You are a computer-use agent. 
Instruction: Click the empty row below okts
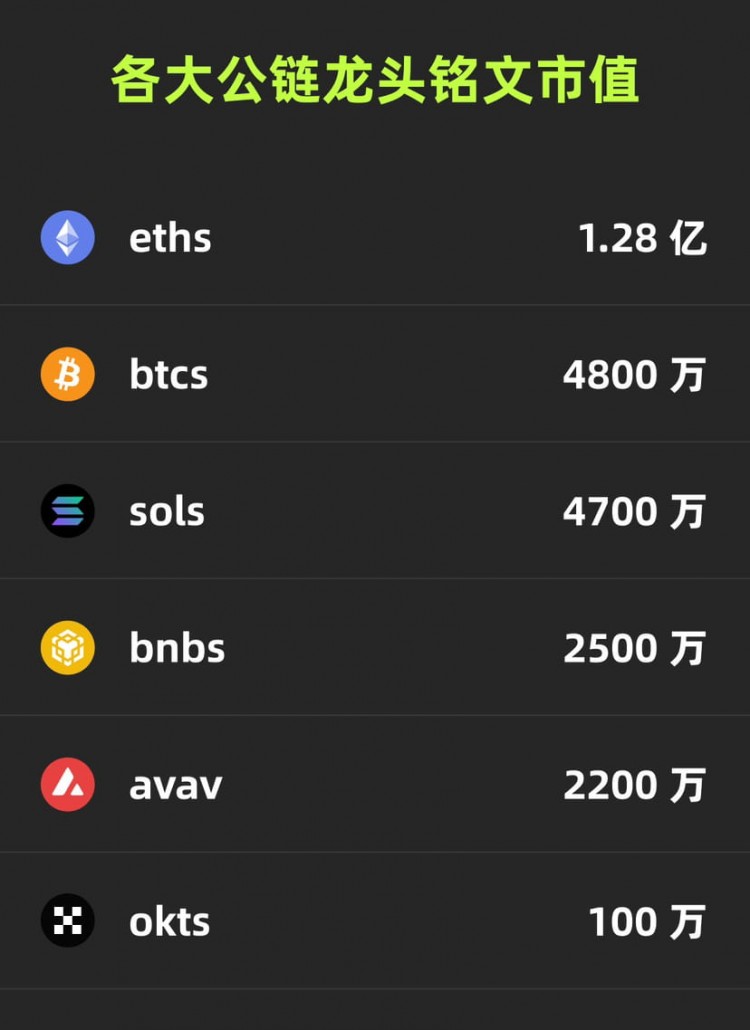tap(375, 1010)
